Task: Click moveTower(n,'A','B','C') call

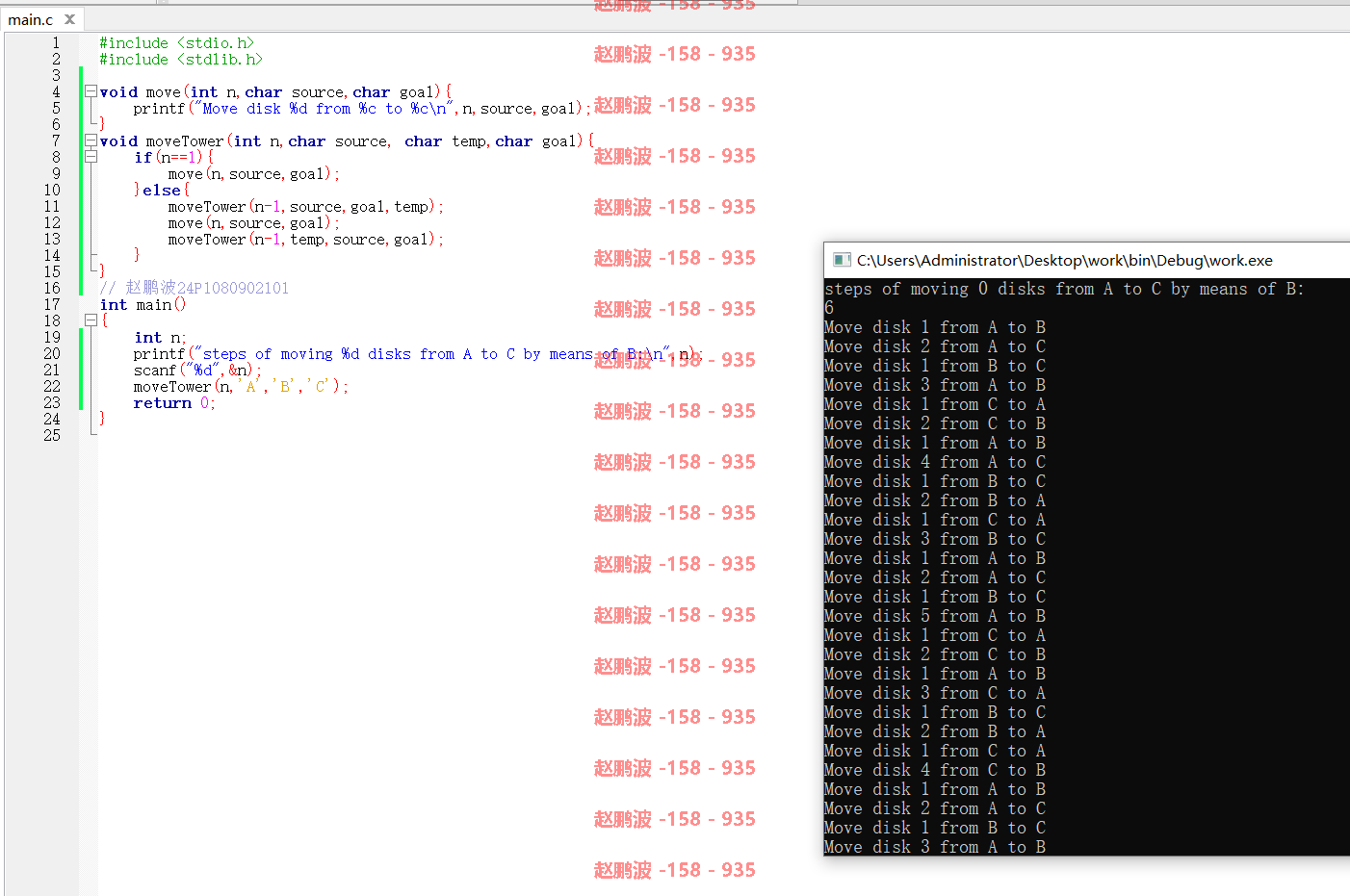Action: pyautogui.click(x=242, y=386)
